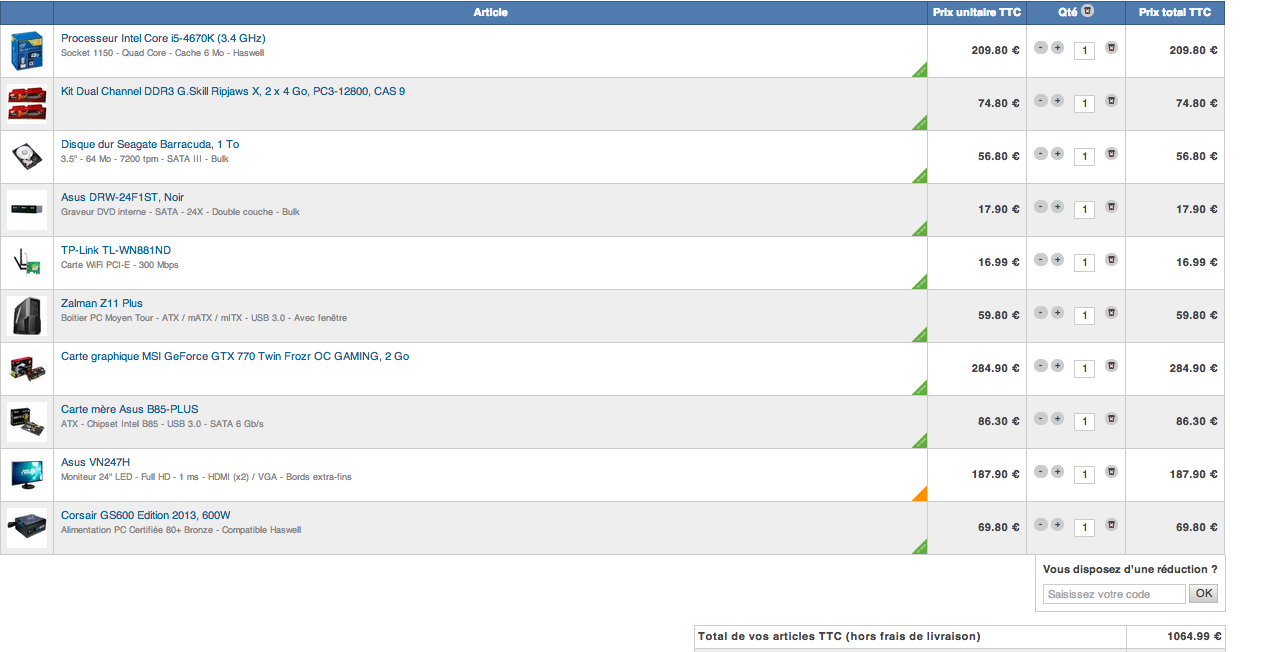Image resolution: width=1262 pixels, height=652 pixels.
Task: Click the TP-Link WiFi card thumbnail image
Action: pos(27,263)
